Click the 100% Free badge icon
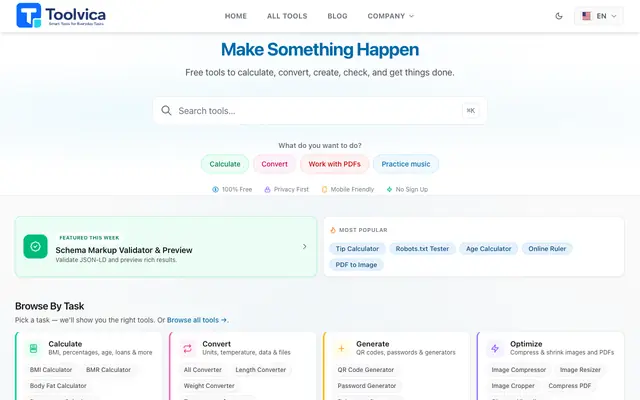Image resolution: width=640 pixels, height=400 pixels. tap(215, 189)
